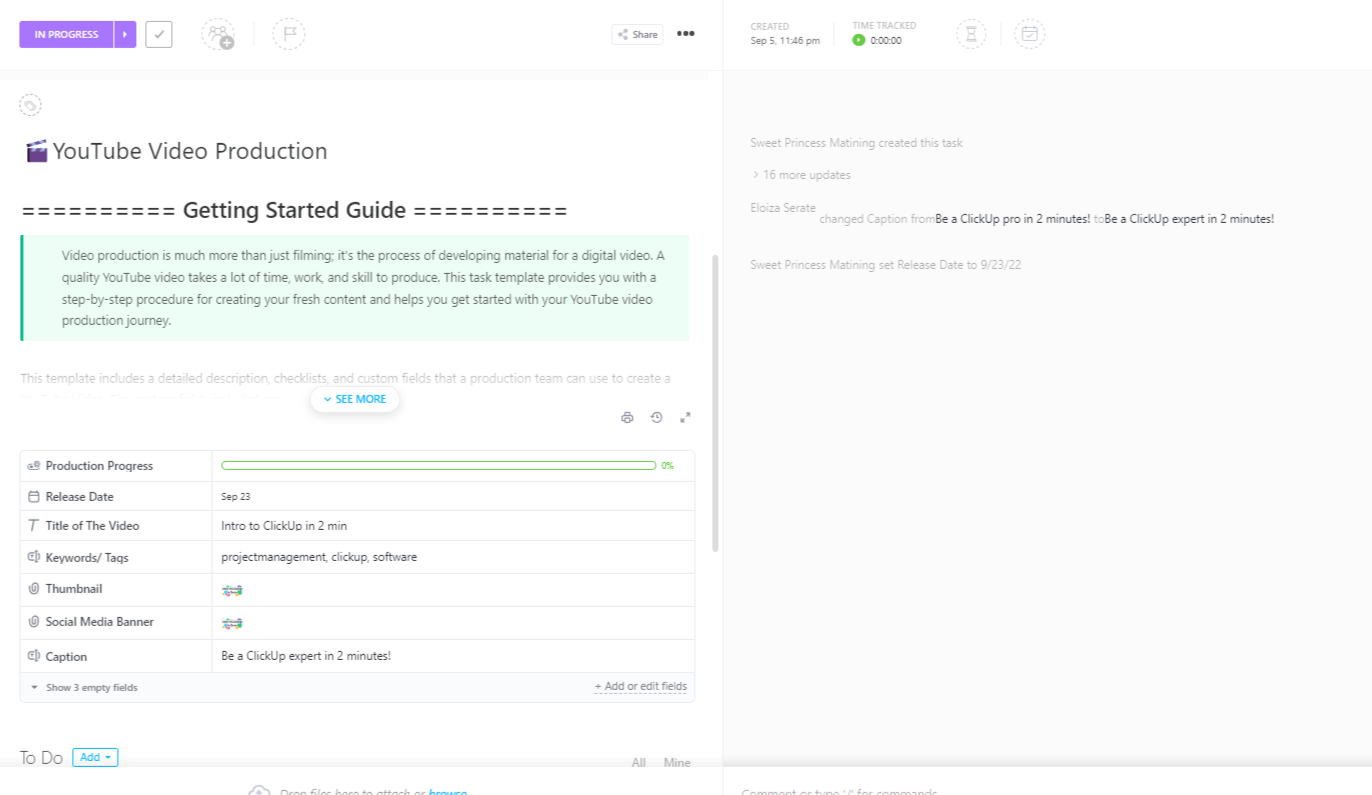This screenshot has width=1372, height=795.
Task: Open the add tags icon
Action: tap(30, 105)
